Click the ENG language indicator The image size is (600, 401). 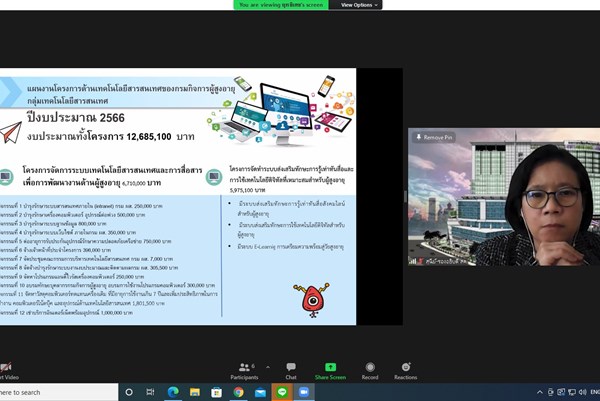coord(595,392)
